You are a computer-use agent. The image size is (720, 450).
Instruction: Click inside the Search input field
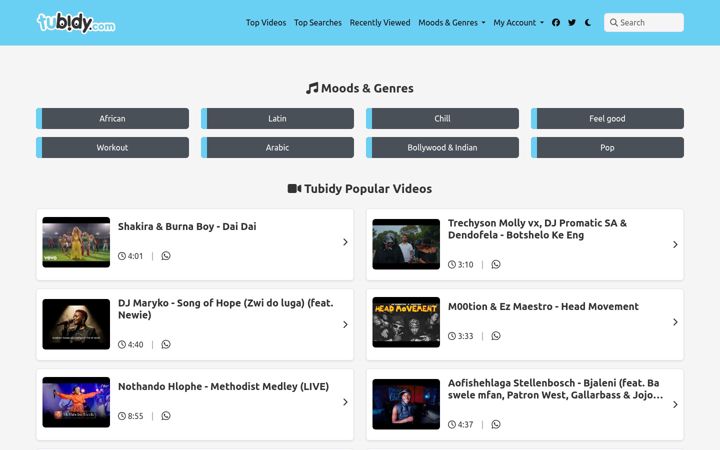coord(644,22)
